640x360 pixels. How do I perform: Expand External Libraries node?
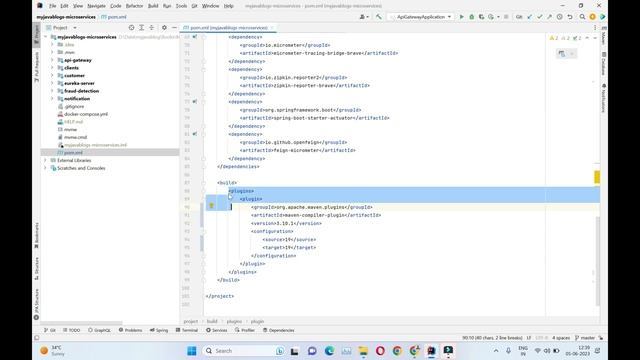tap(45, 160)
